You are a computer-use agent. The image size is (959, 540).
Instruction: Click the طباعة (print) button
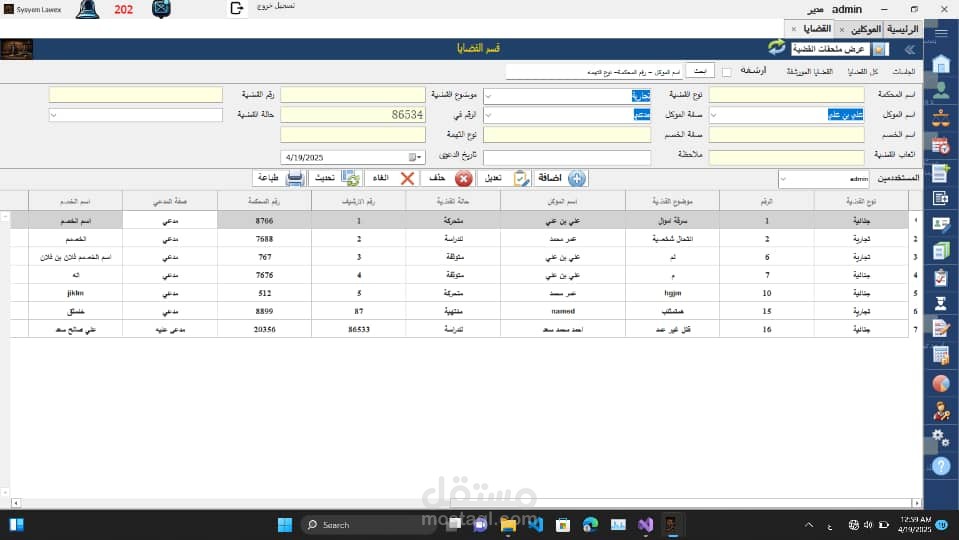(x=279, y=178)
